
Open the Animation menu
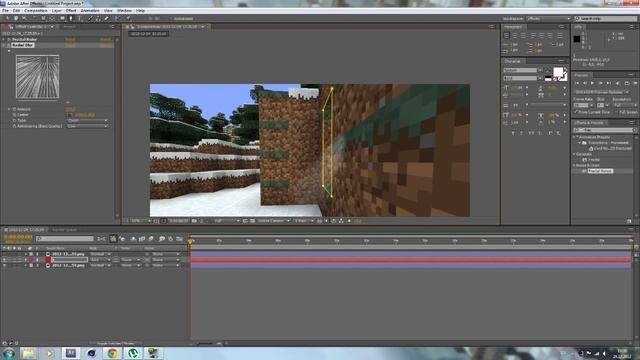click(90, 11)
